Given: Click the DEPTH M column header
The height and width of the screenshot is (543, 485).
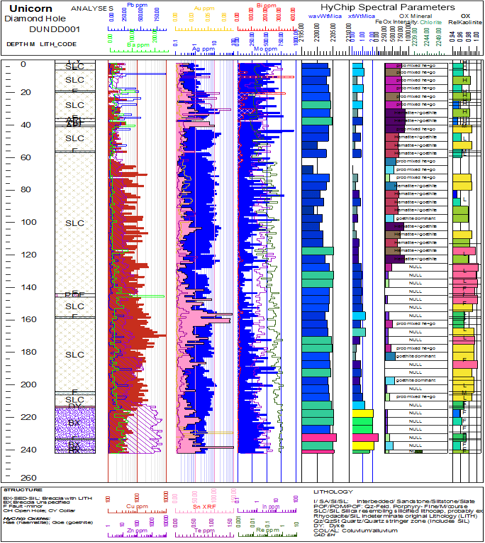Looking at the screenshot, I should [x=20, y=44].
